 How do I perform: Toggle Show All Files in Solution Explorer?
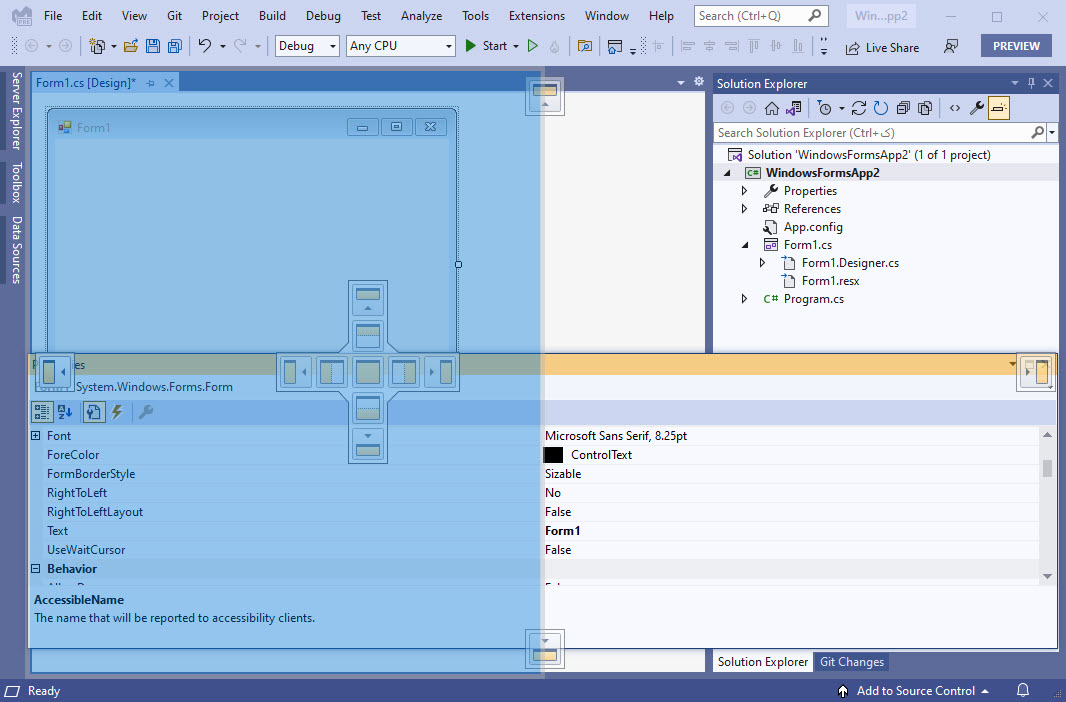point(925,108)
